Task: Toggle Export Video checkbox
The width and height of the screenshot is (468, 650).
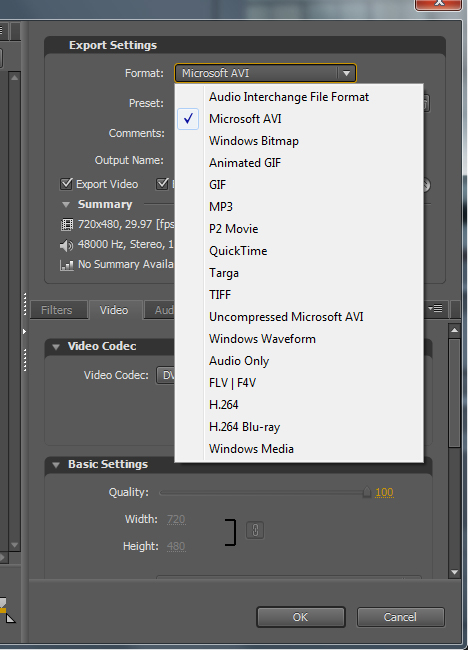Action: (66, 184)
